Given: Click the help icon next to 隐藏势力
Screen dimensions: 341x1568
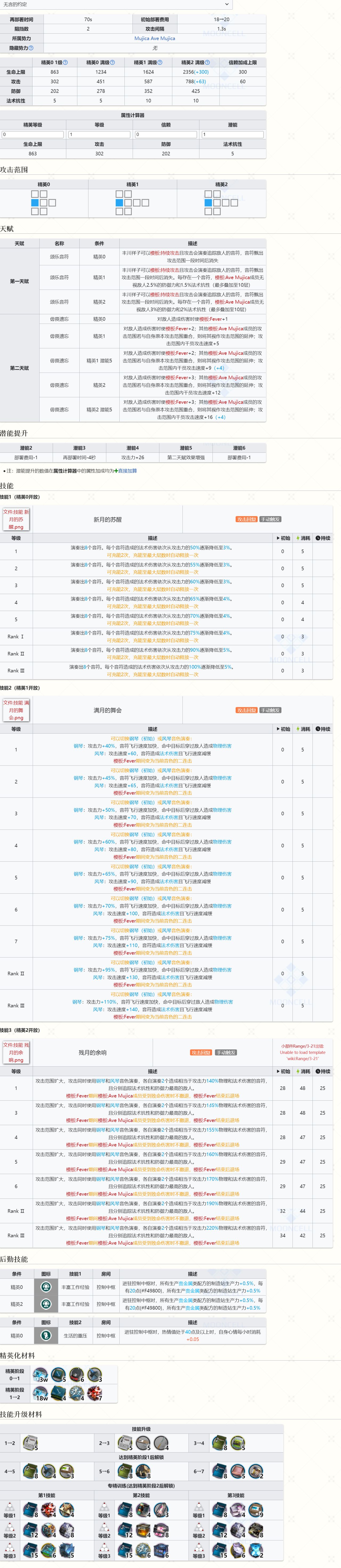Looking at the screenshot, I should 31,48.
